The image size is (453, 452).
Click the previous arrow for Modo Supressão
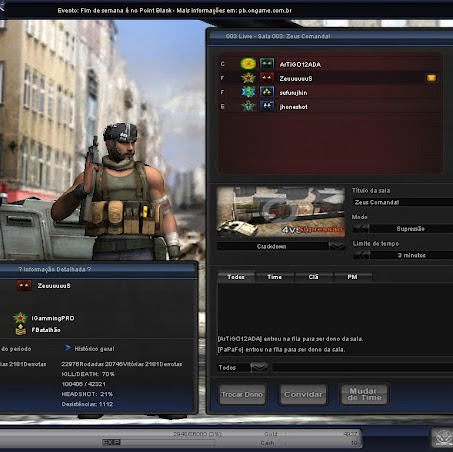point(361,229)
